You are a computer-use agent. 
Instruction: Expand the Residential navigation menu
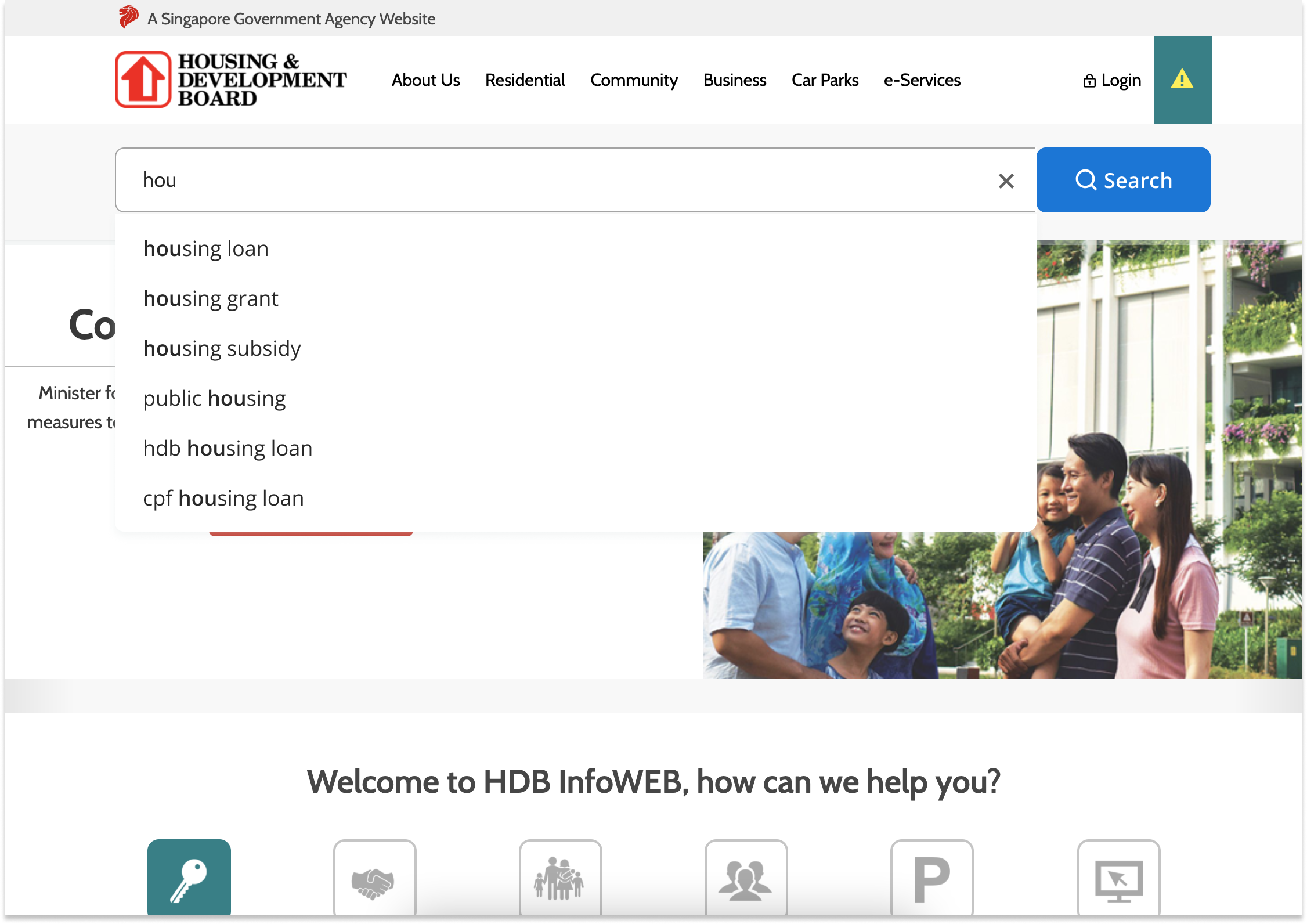(x=525, y=80)
